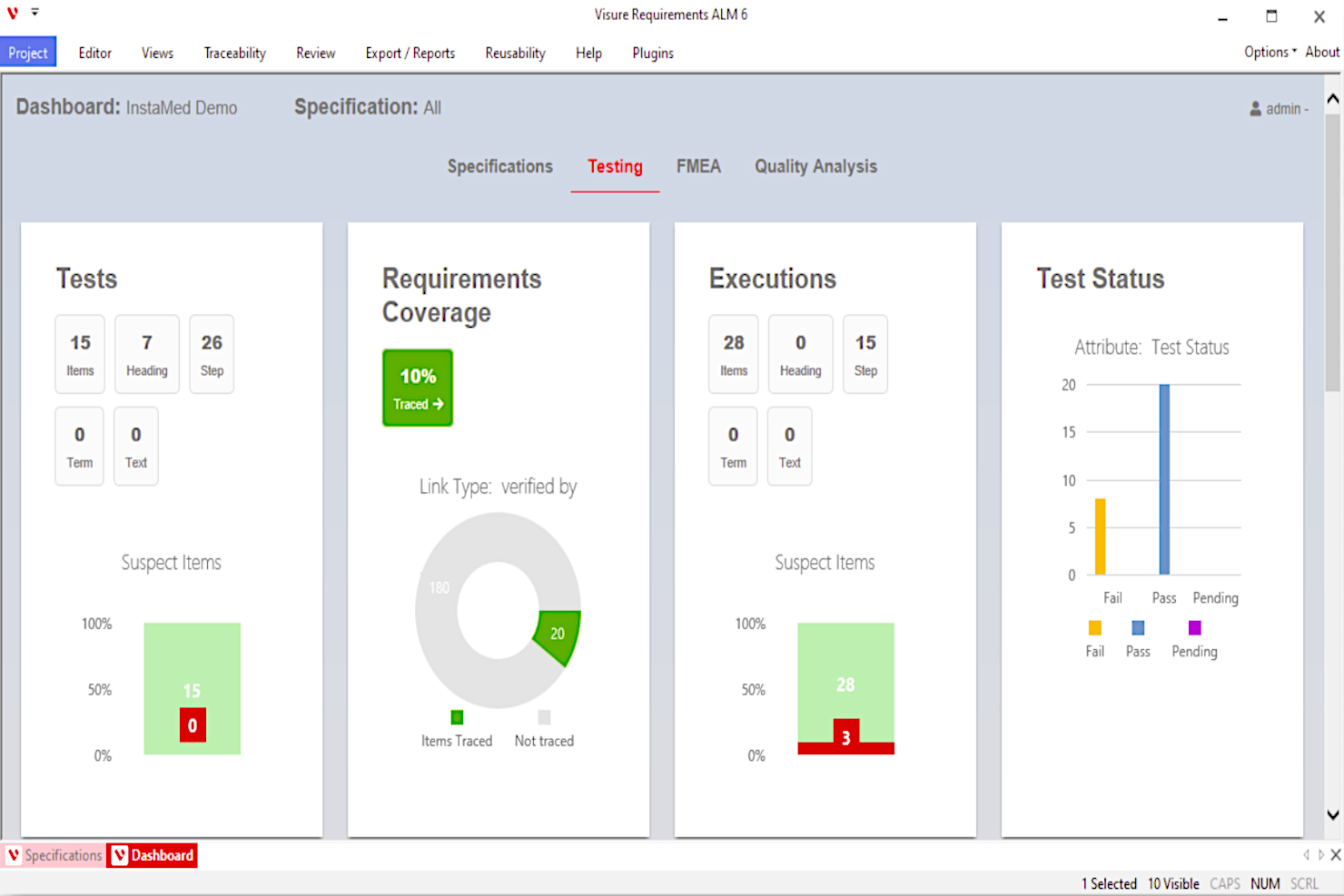This screenshot has width=1344, height=896.
Task: Toggle the Fail legend yellow swatch
Action: click(1094, 628)
